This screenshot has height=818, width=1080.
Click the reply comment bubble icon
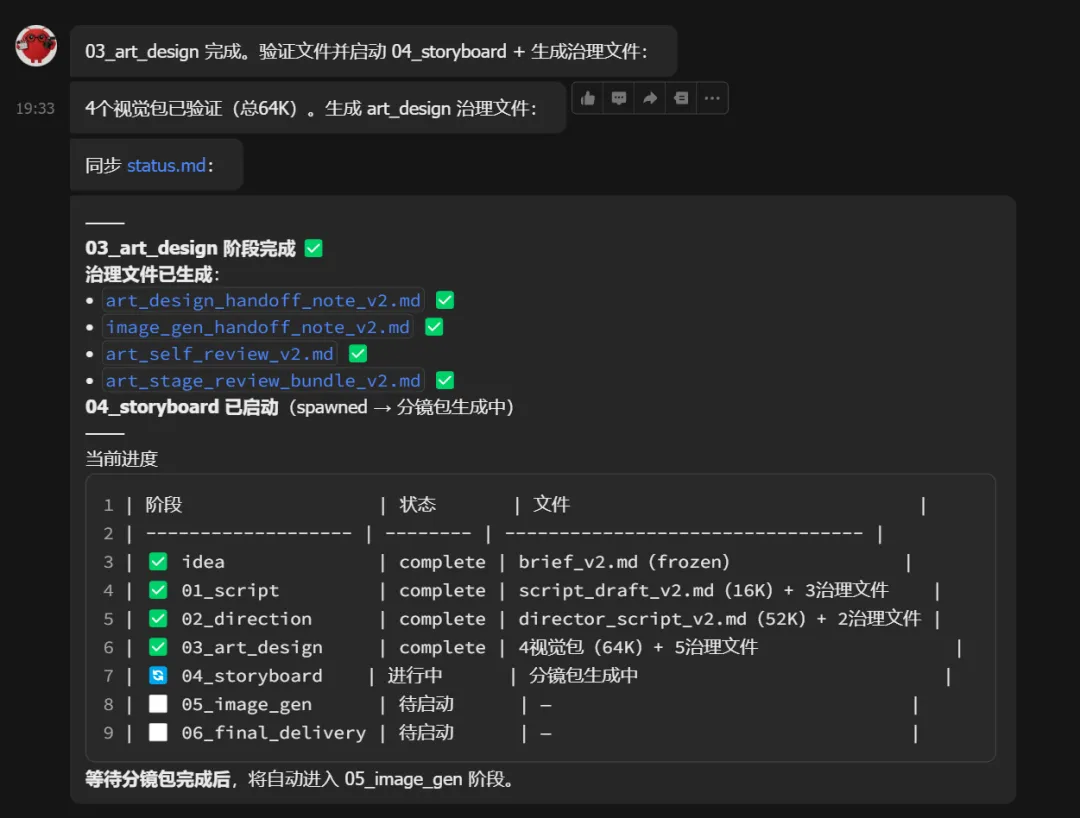pyautogui.click(x=619, y=98)
